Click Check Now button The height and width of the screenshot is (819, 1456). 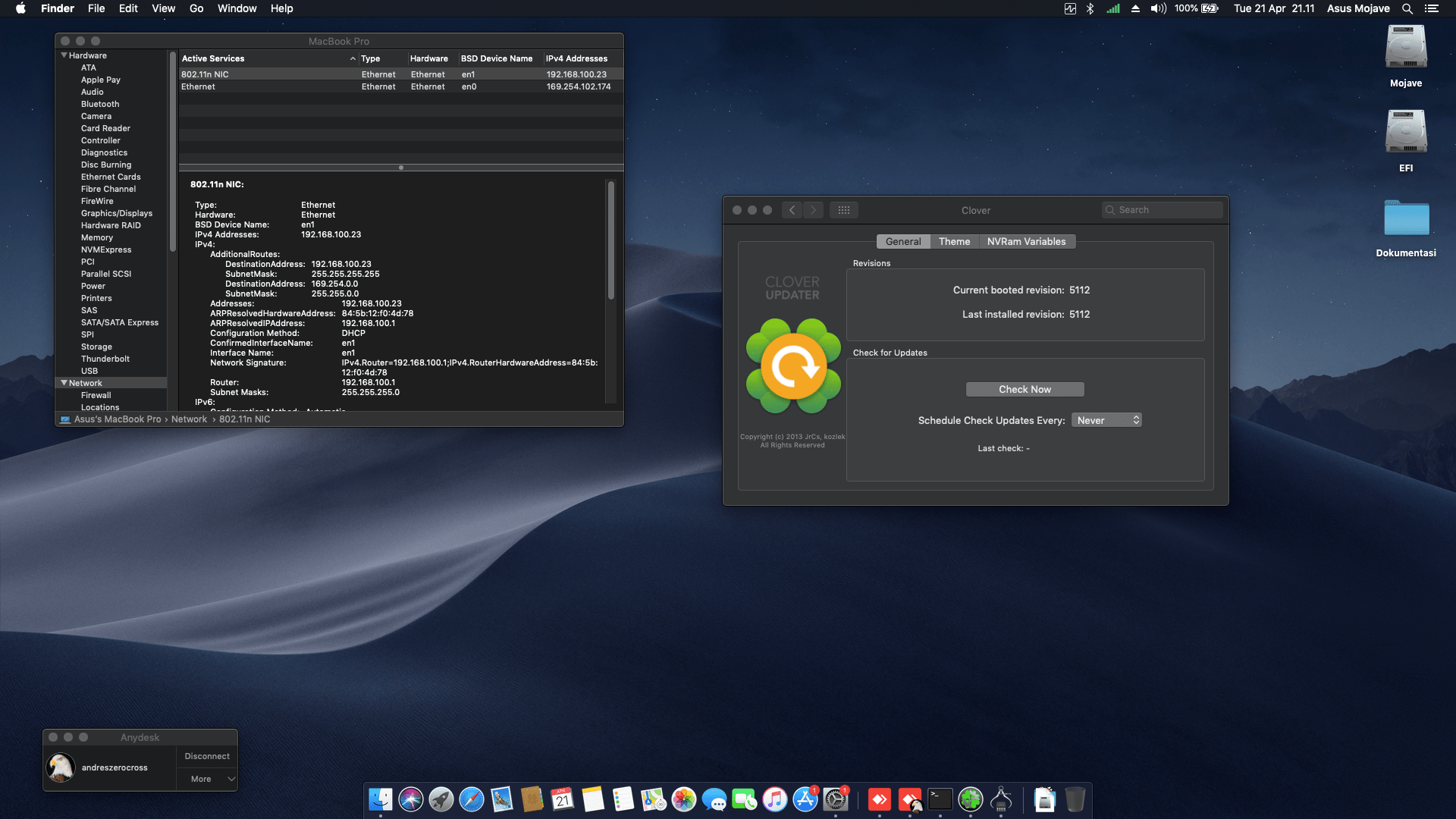tap(1025, 389)
